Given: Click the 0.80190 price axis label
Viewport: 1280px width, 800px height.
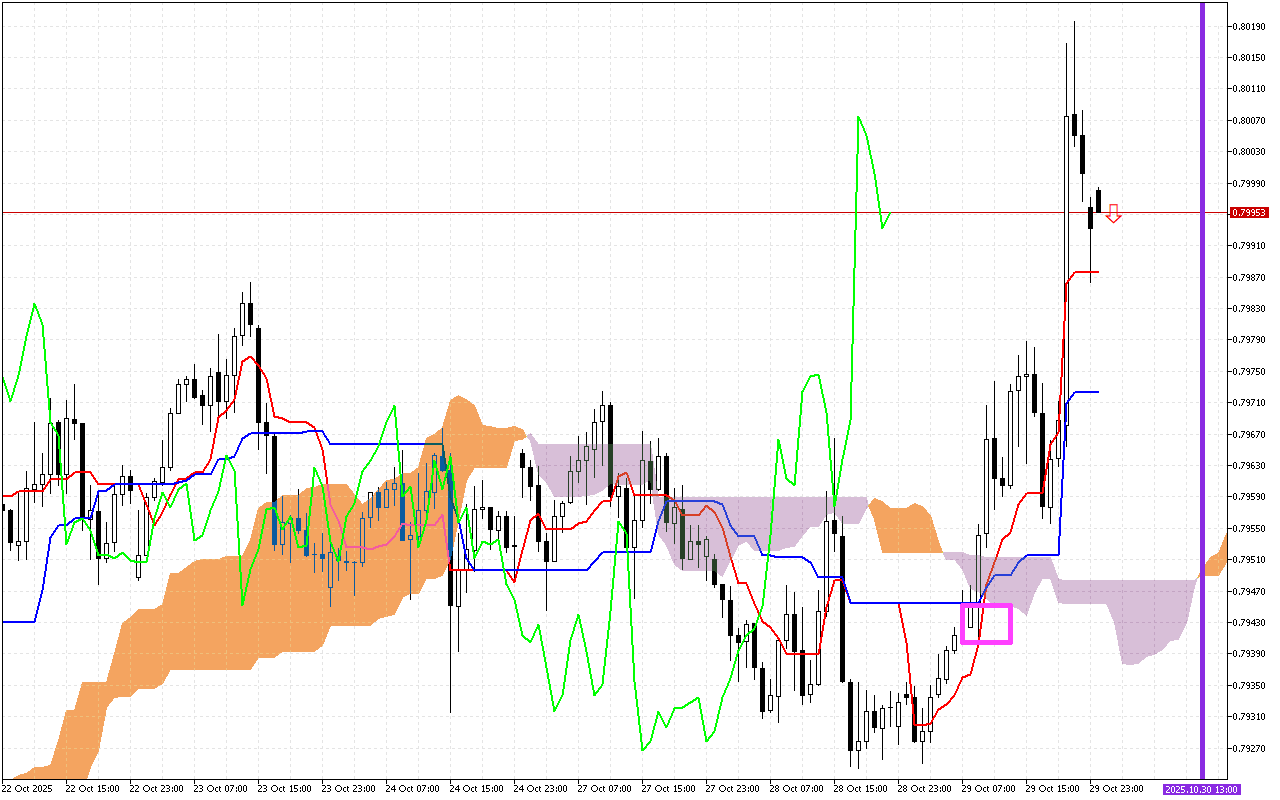Looking at the screenshot, I should 1249,26.
